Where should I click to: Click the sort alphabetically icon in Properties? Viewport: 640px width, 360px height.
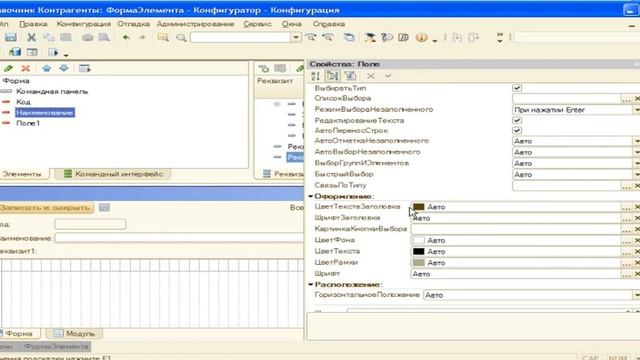pyautogui.click(x=316, y=76)
